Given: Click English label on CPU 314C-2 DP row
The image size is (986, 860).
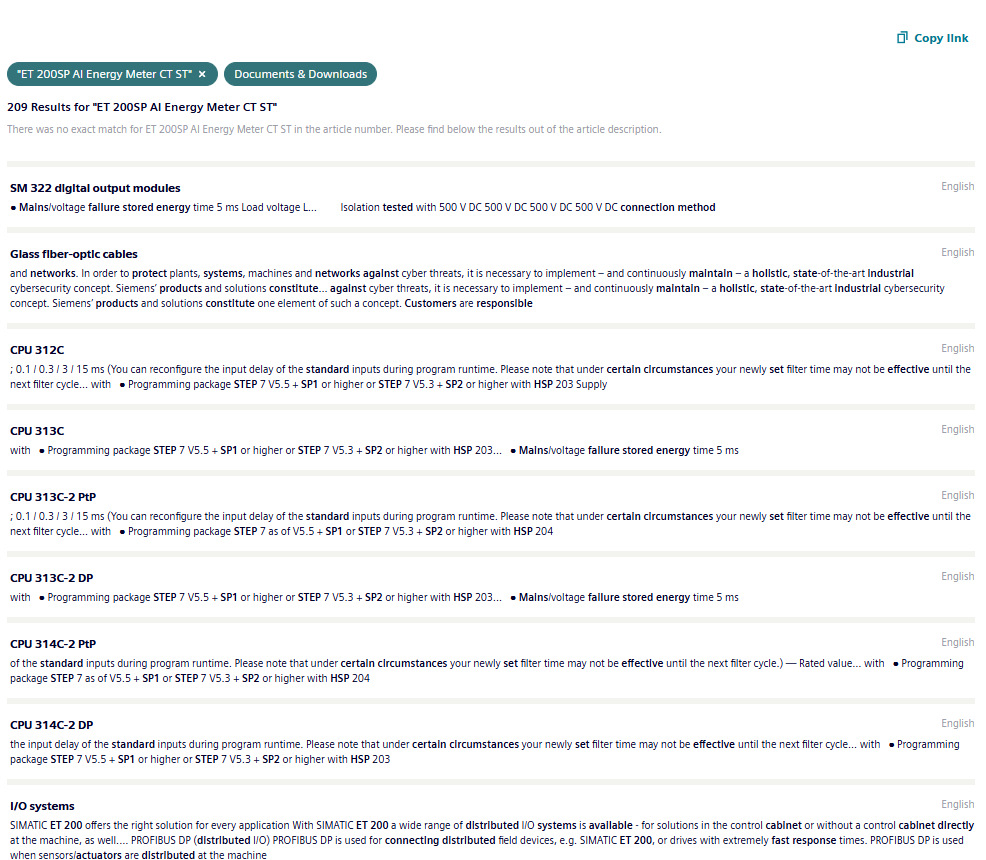Looking at the screenshot, I should (957, 724).
